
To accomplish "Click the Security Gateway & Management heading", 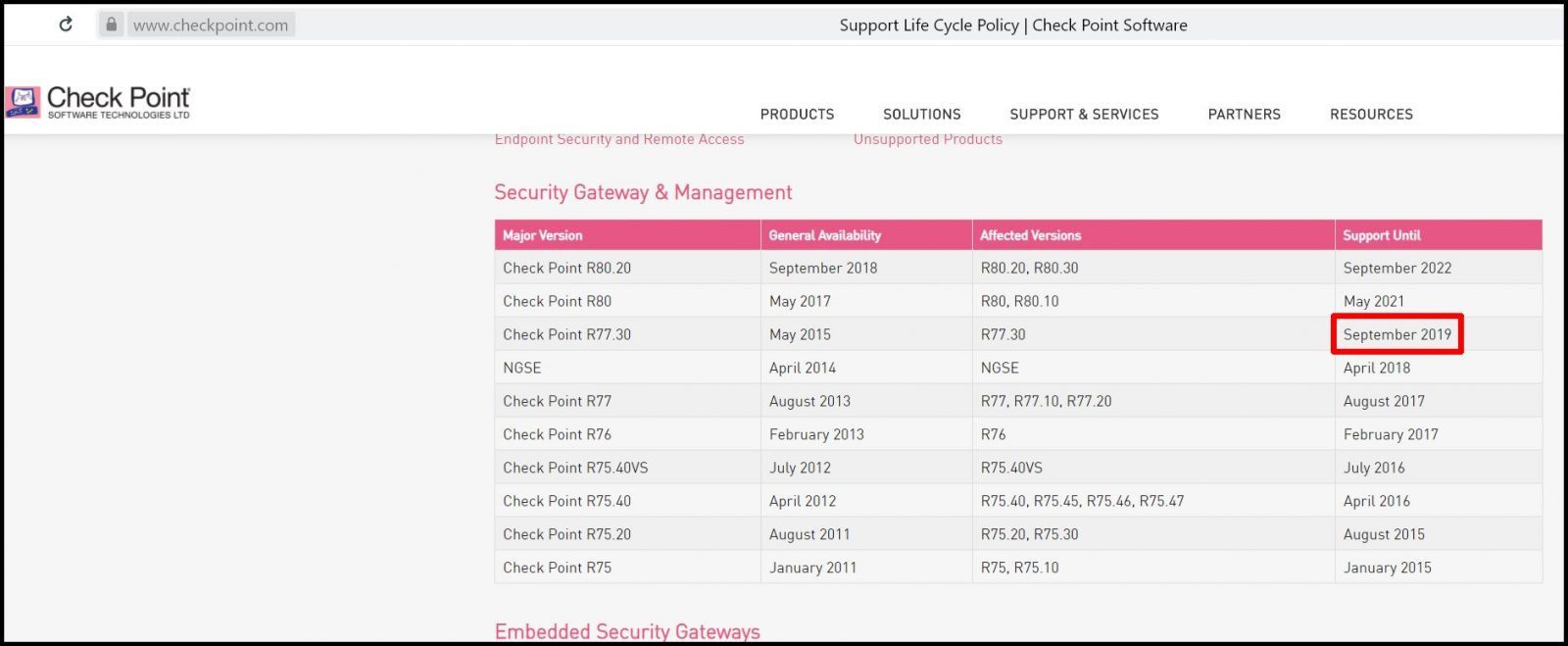I will point(643,192).
